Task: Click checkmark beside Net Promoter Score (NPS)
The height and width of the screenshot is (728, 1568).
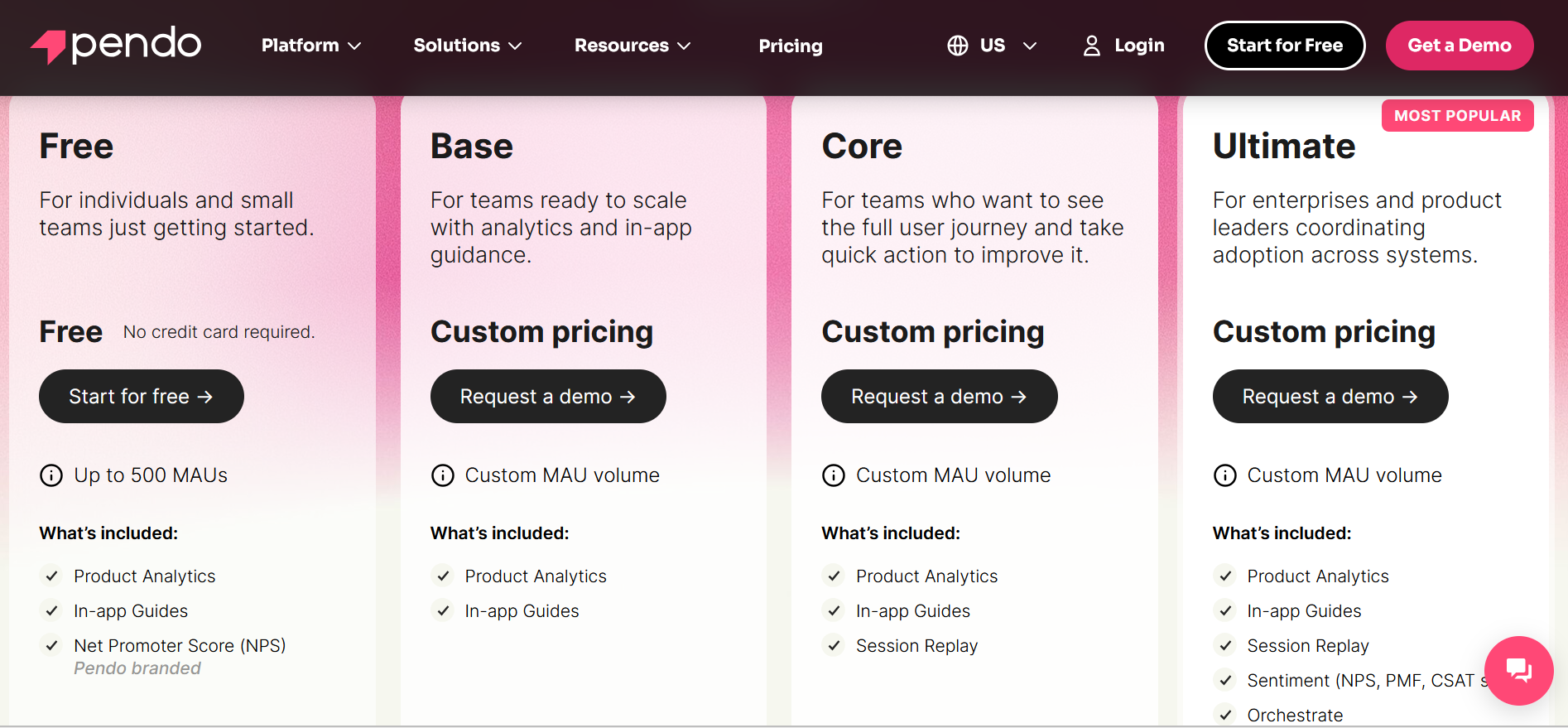Action: tap(51, 645)
